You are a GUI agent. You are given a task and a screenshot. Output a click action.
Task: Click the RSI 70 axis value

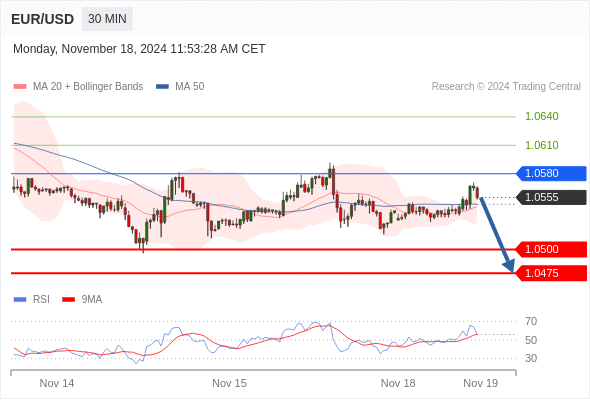point(531,321)
